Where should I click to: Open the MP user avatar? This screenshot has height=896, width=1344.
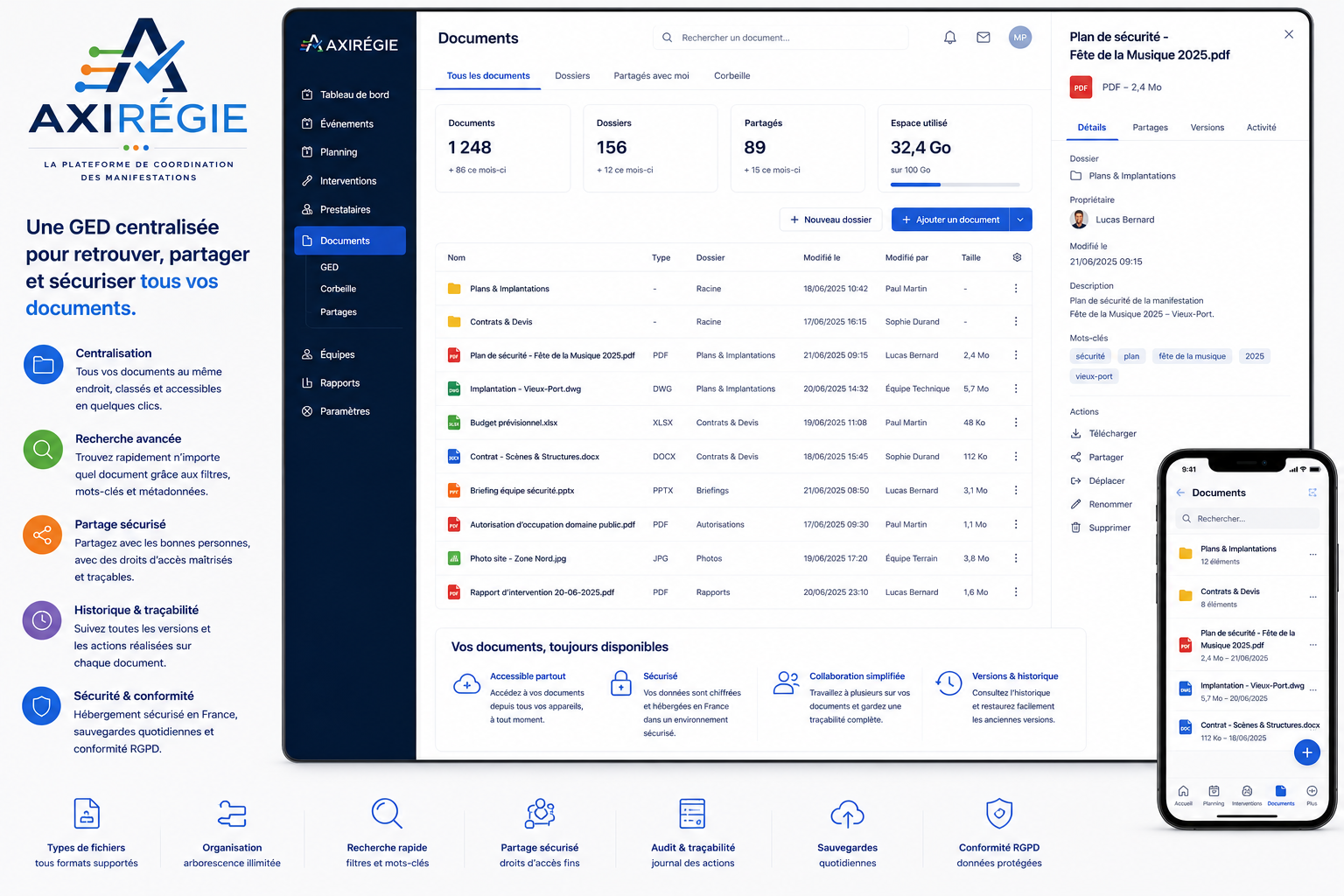(x=1019, y=38)
